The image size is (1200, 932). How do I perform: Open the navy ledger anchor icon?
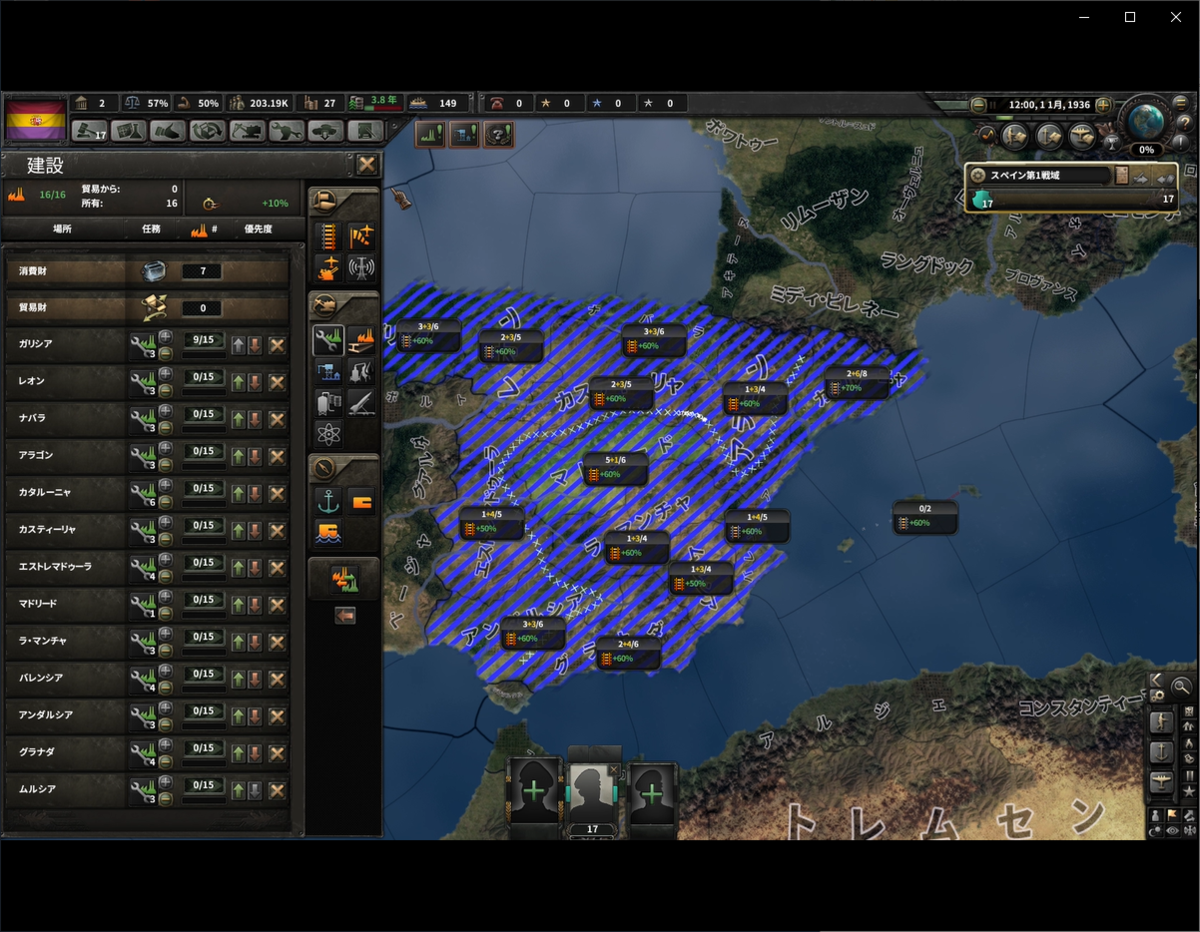click(x=1048, y=135)
